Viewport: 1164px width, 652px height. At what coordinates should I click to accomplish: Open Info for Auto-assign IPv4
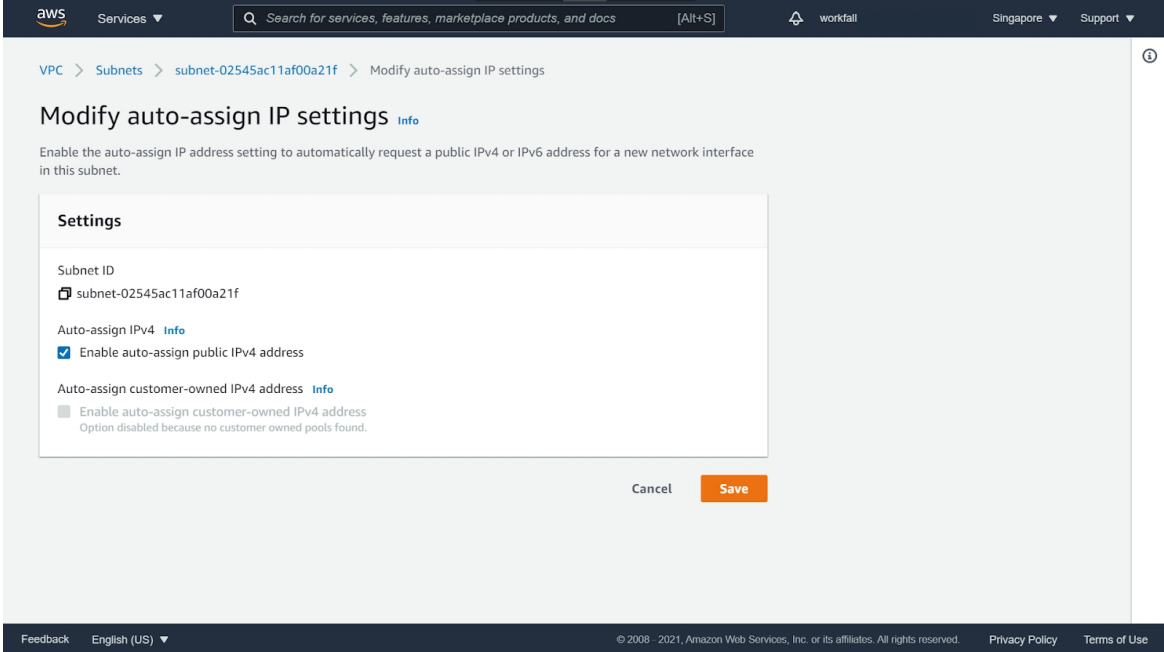pyautogui.click(x=174, y=330)
